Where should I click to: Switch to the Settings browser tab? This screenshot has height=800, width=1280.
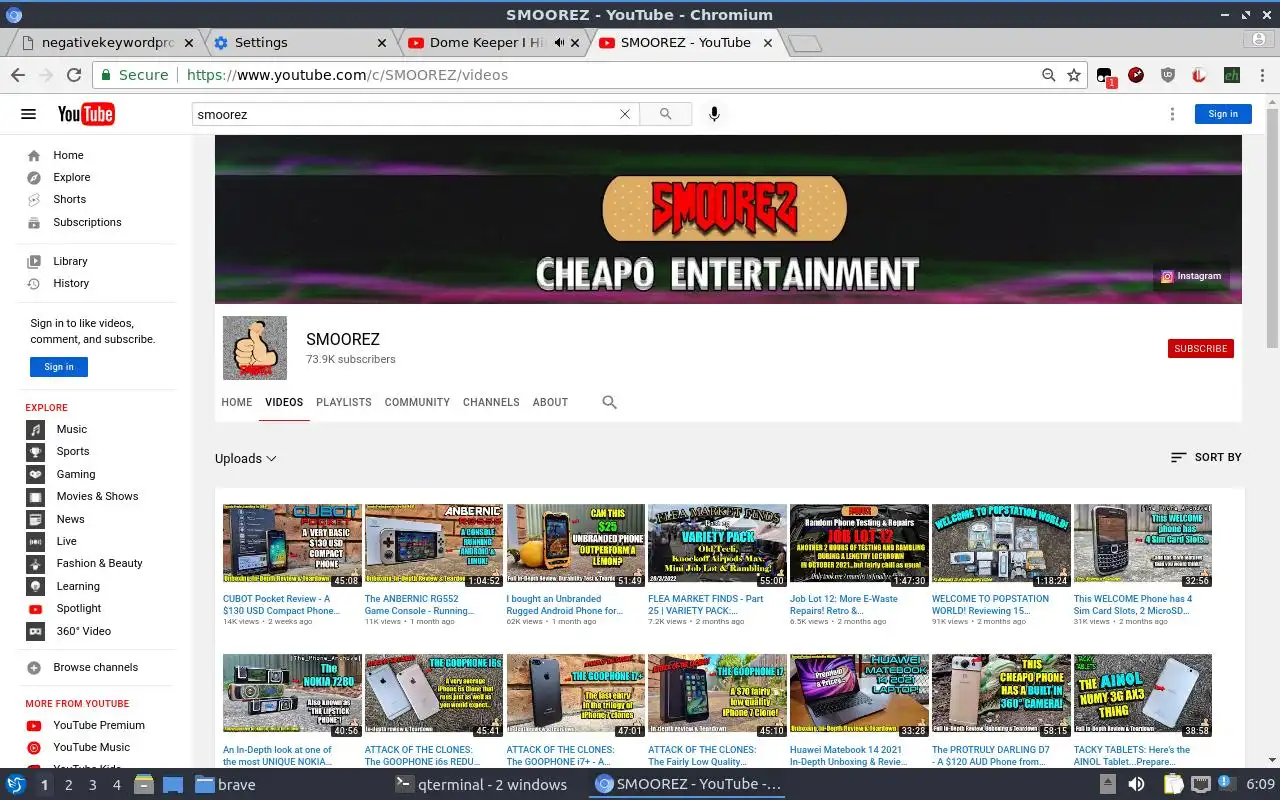(x=300, y=43)
